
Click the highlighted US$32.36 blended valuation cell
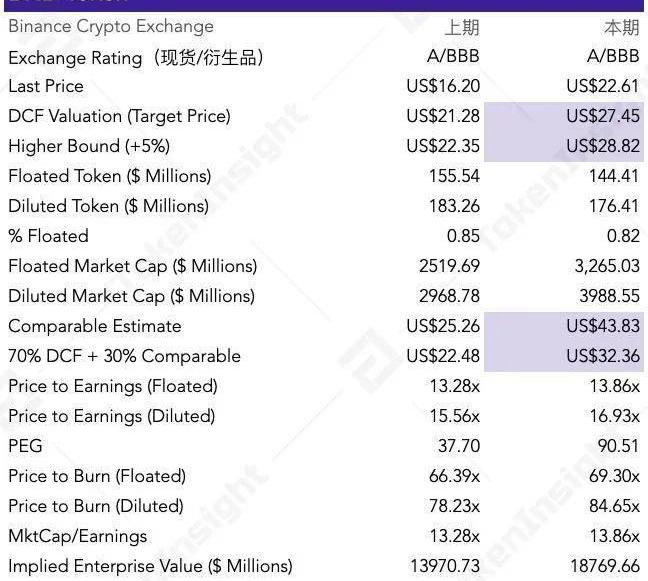(603, 356)
